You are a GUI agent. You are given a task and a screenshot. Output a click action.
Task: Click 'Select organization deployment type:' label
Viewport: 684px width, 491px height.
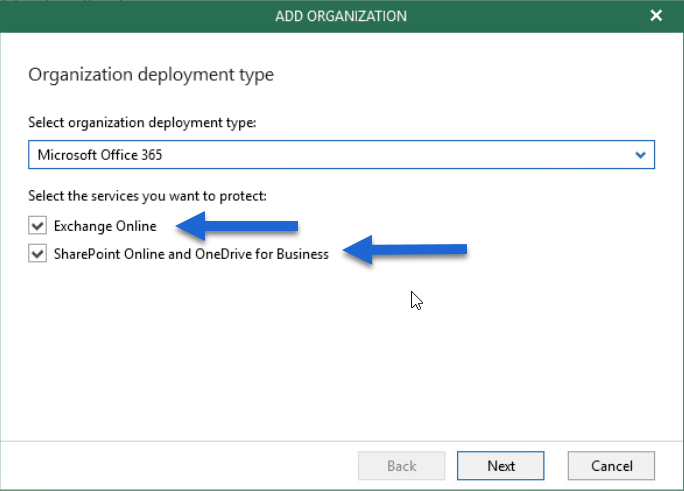[x=142, y=123]
